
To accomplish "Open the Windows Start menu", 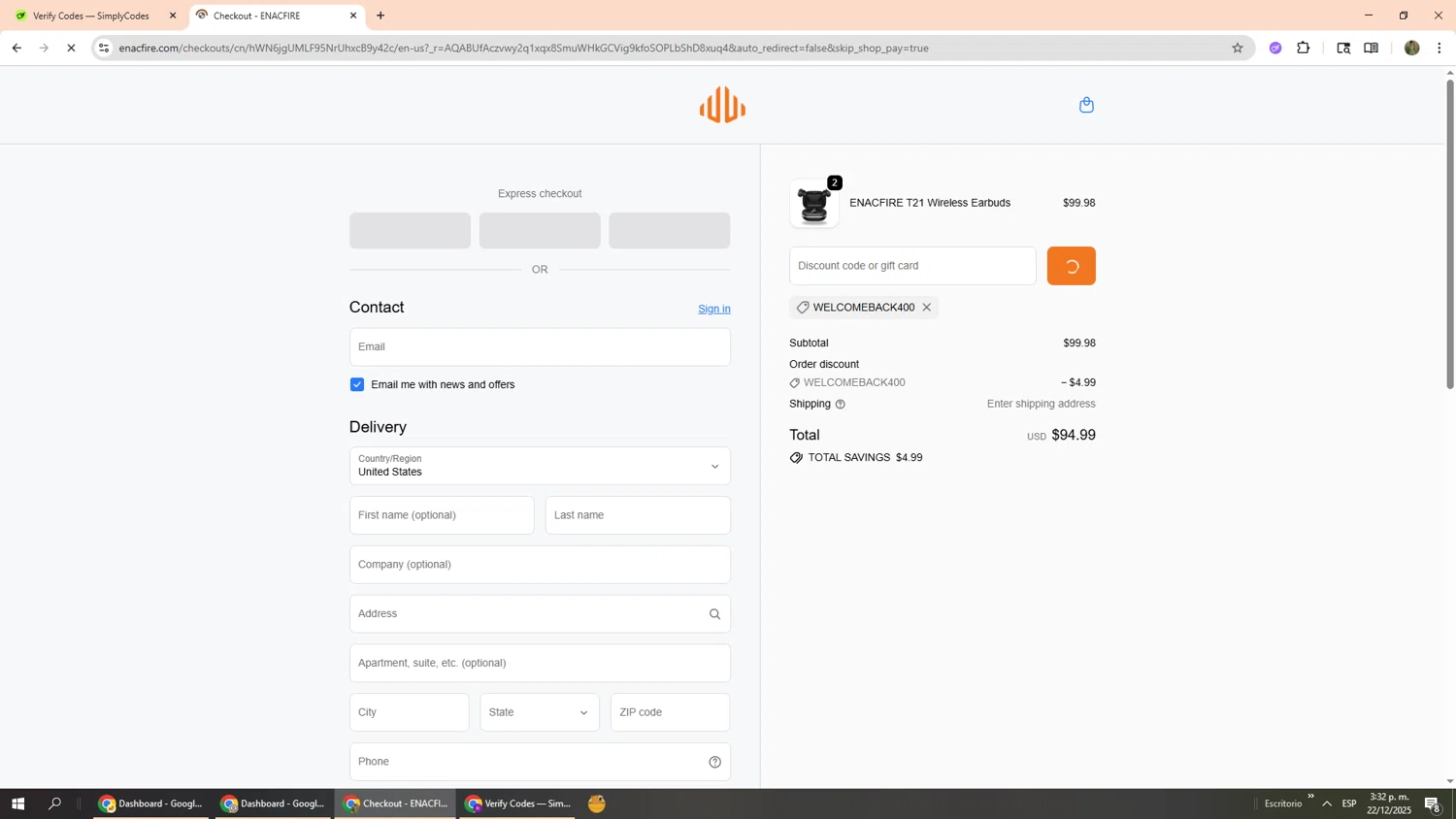I will coord(17,803).
